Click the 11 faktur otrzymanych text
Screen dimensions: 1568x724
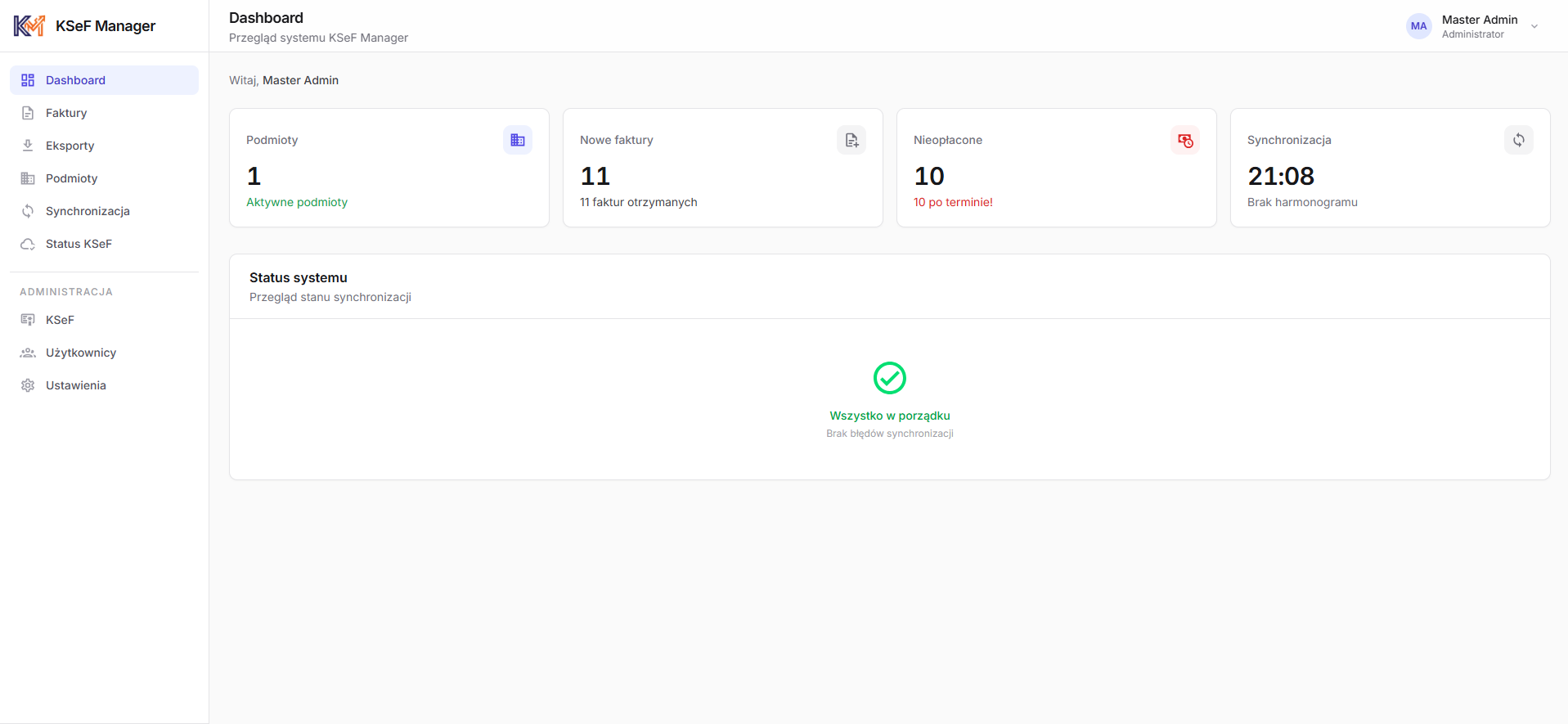coord(639,202)
